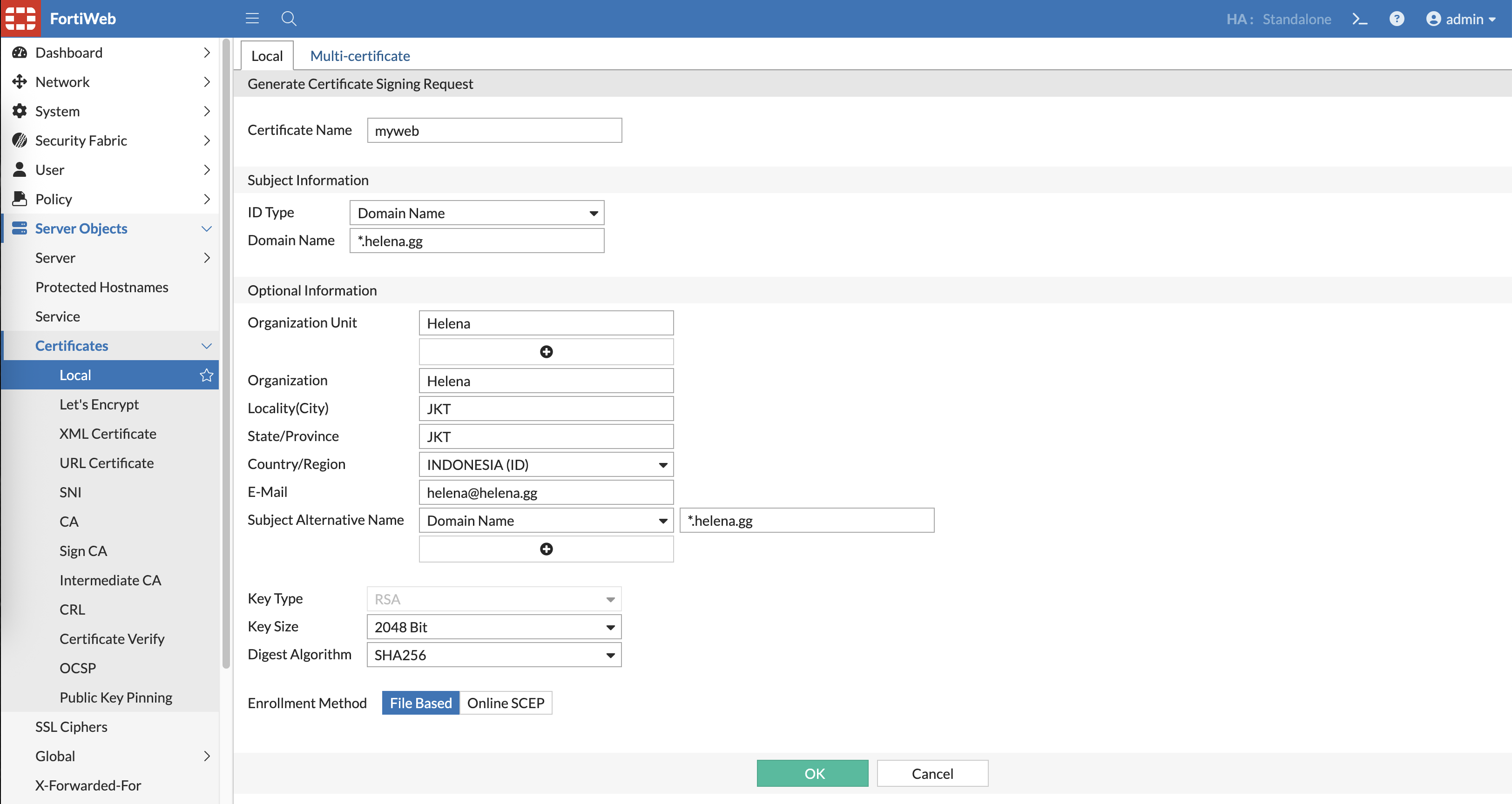
Task: Select Online SCEP enrollment method
Action: pos(506,703)
